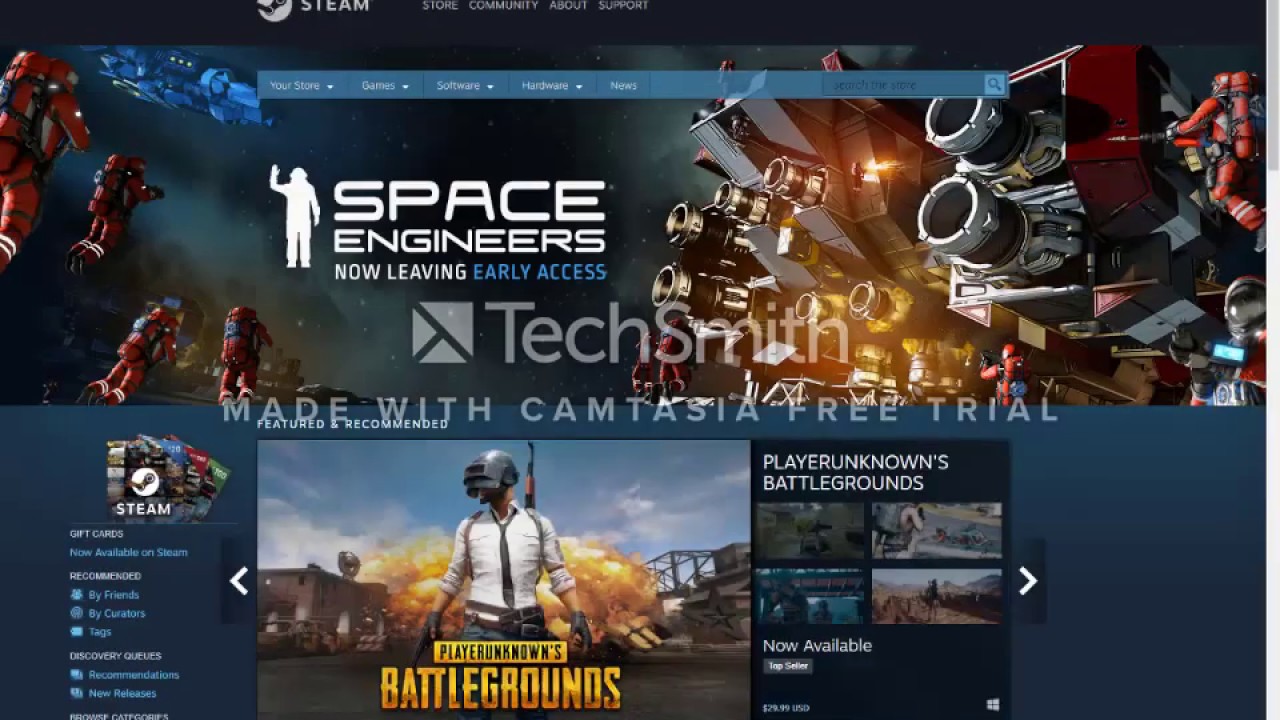This screenshot has width=1280, height=720.
Task: Click the DISCOVERY QUEUES heading
Action: [x=115, y=656]
